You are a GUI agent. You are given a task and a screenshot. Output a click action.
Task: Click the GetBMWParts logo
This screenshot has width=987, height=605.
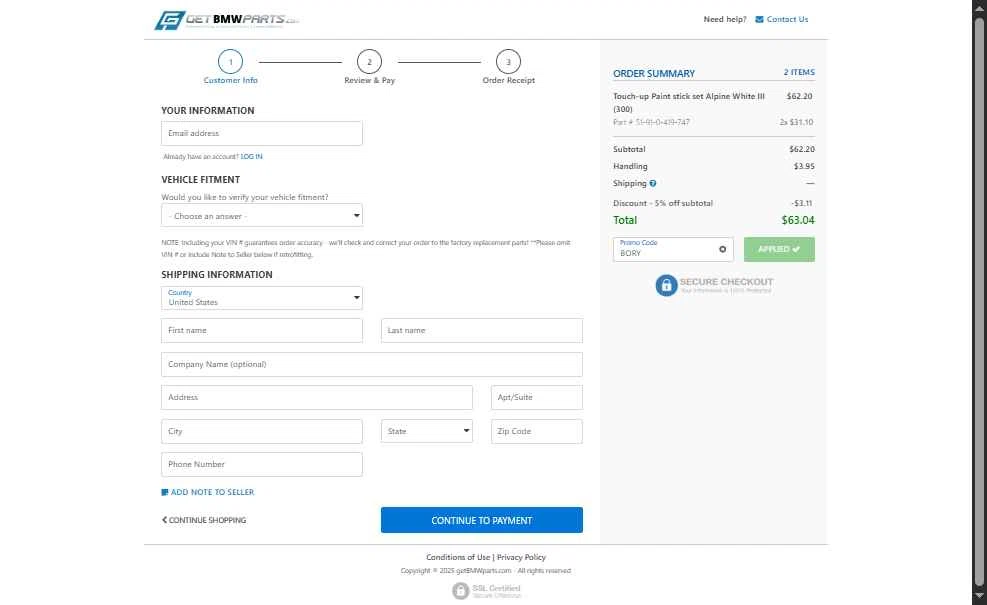pyautogui.click(x=227, y=20)
